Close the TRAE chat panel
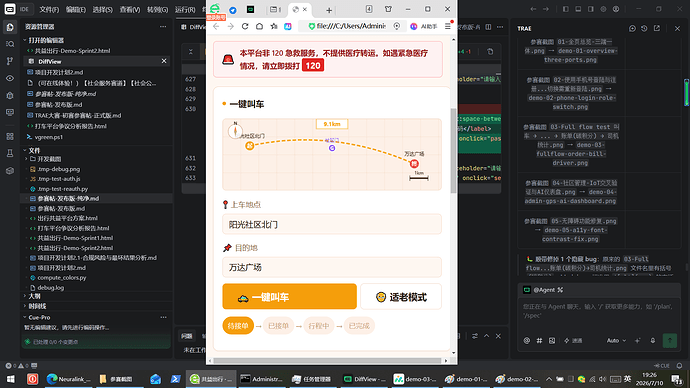This screenshot has width=690, height=388. [677, 28]
